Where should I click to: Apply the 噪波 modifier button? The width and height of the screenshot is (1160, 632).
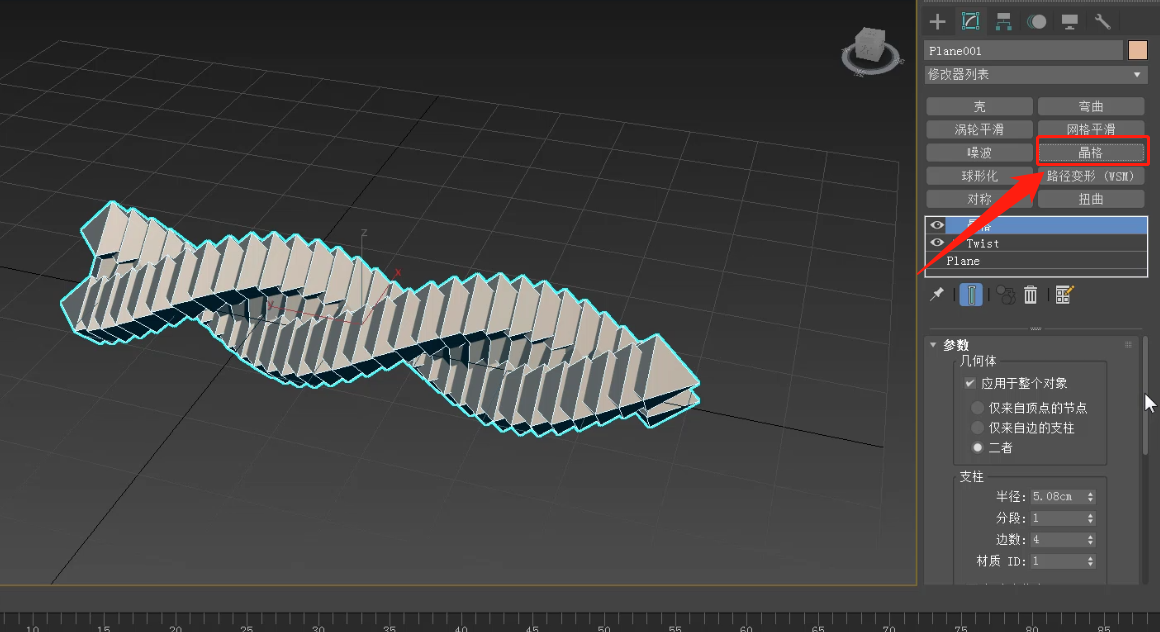(979, 152)
